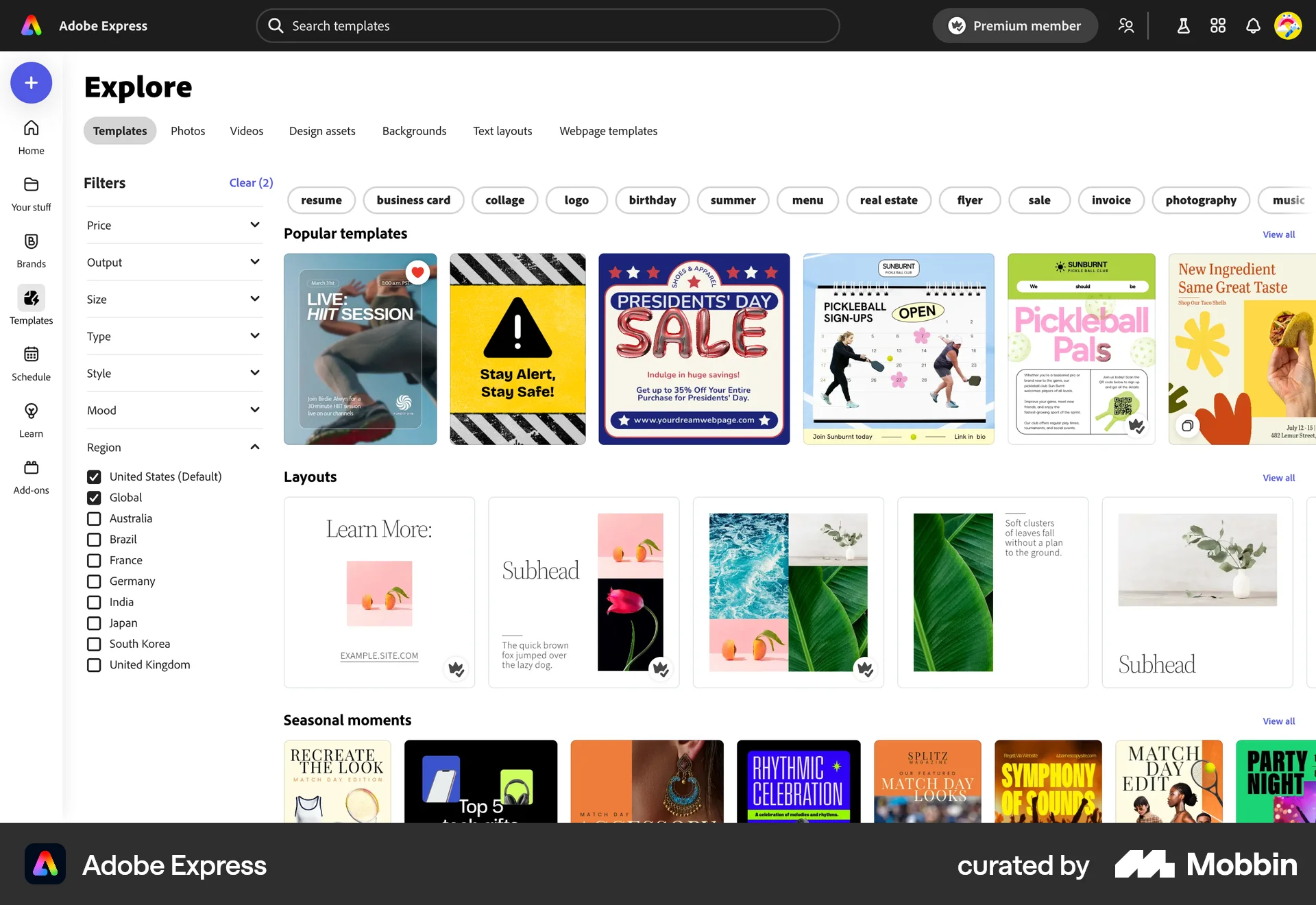The image size is (1316, 905).
Task: Open Add-ons from the sidebar
Action: point(31,476)
